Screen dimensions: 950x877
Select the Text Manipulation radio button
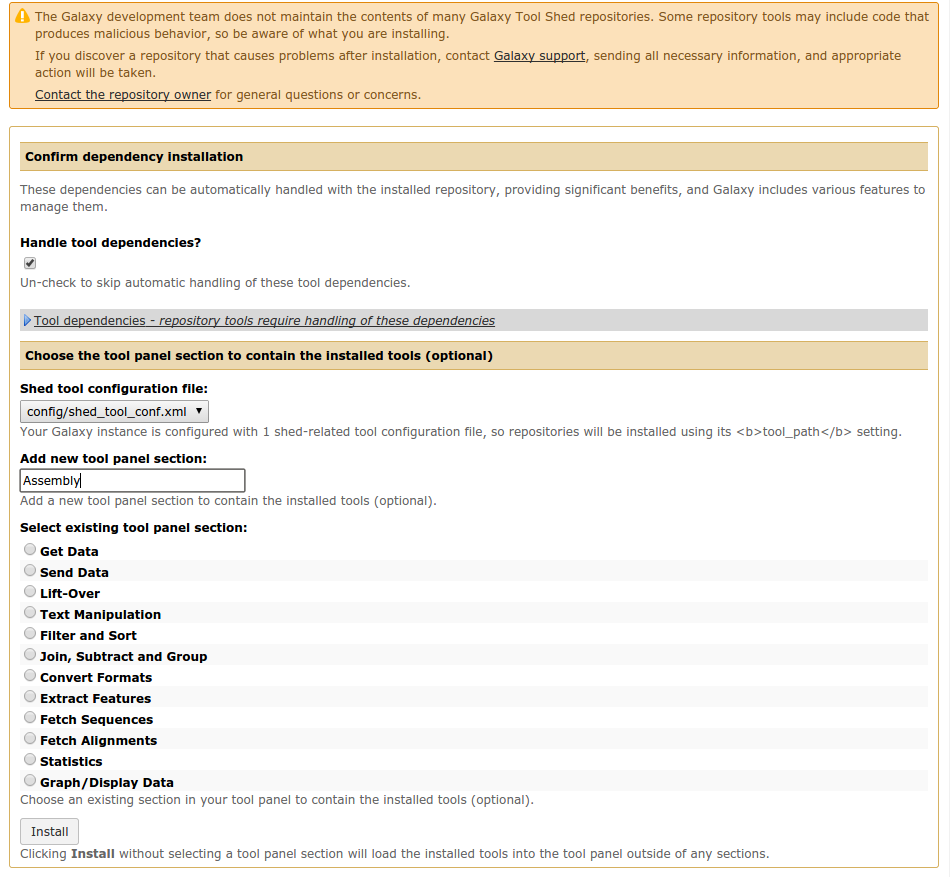[30, 613]
